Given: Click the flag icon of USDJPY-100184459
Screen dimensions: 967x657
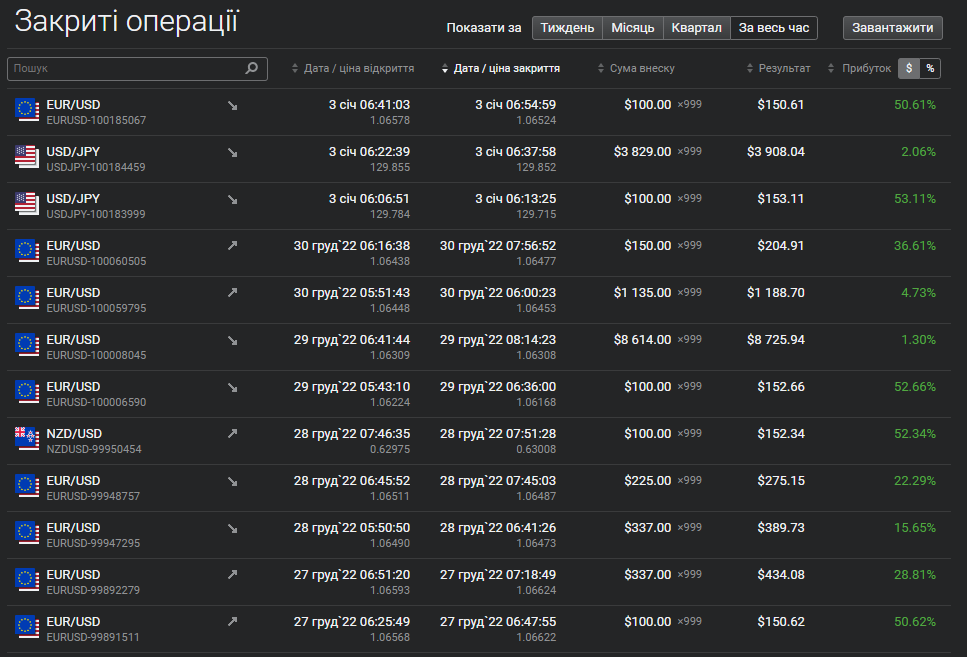Looking at the screenshot, I should 27,158.
